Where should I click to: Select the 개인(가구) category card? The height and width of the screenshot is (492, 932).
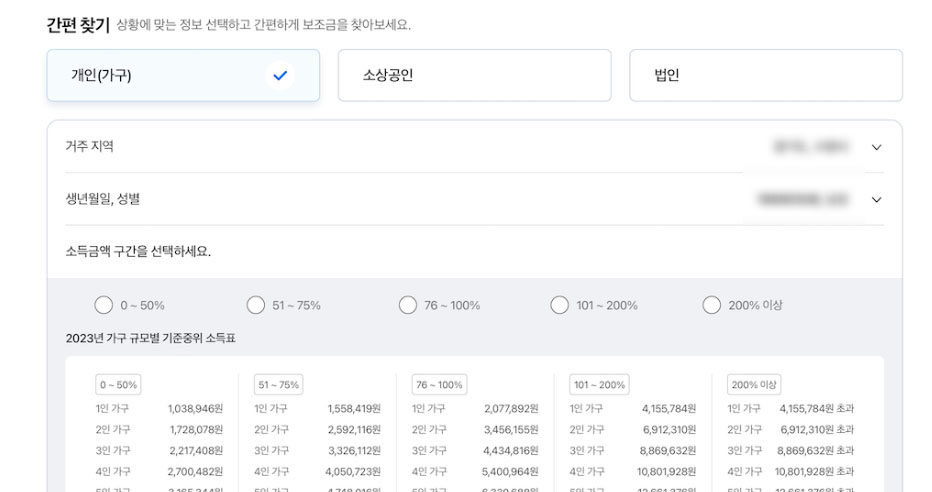[x=183, y=75]
